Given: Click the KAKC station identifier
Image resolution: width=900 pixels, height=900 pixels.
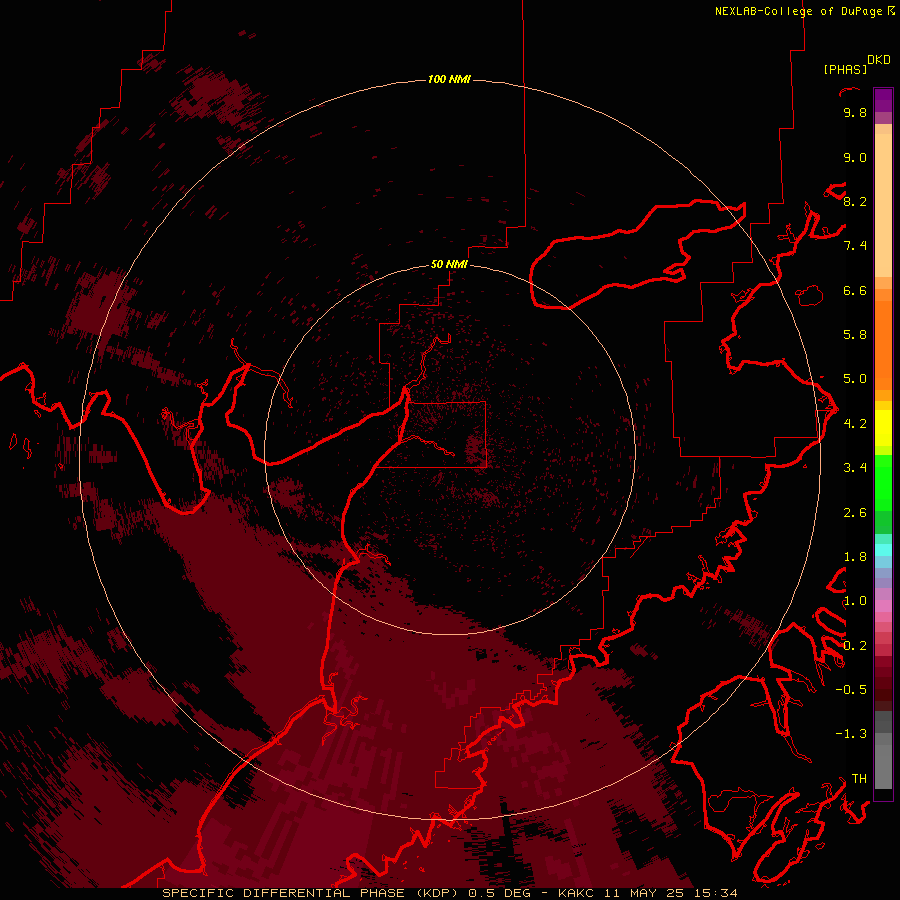Looking at the screenshot, I should [577, 893].
